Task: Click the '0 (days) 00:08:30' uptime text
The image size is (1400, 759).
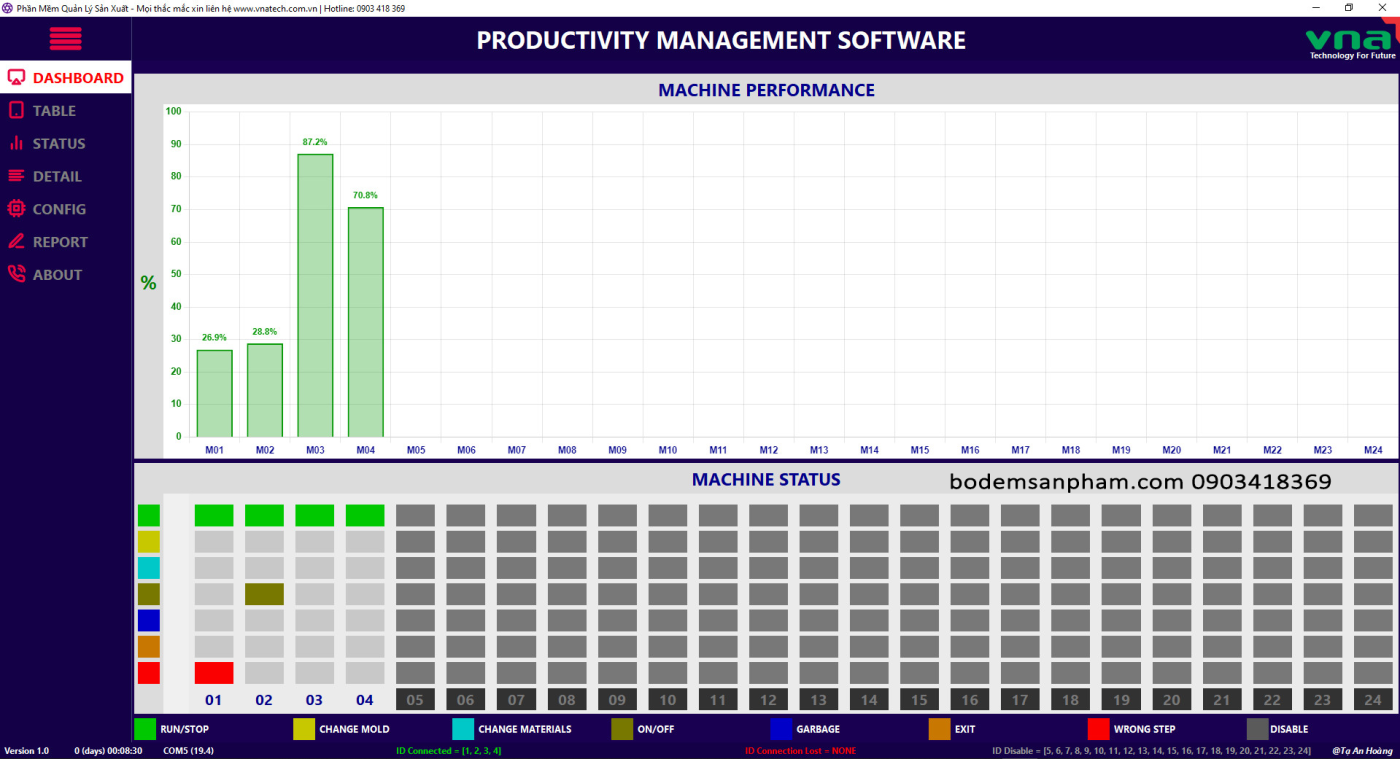Action: (108, 751)
